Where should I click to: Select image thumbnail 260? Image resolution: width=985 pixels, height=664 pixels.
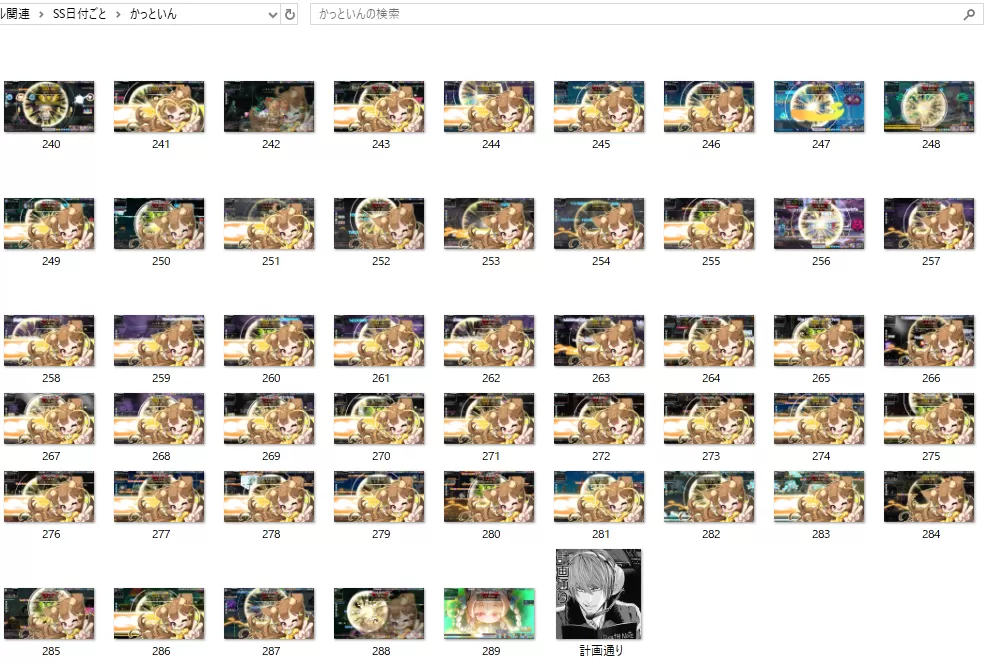coord(269,340)
